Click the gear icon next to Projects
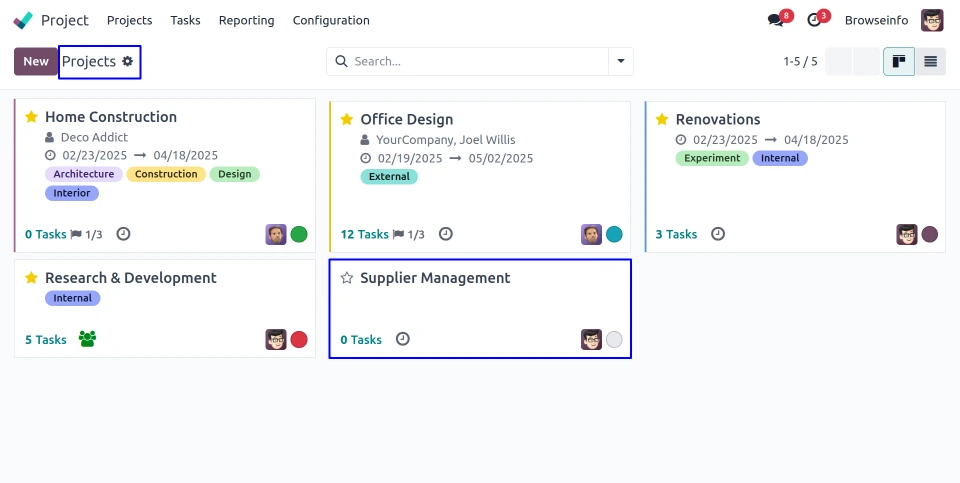The image size is (960, 483). (127, 62)
